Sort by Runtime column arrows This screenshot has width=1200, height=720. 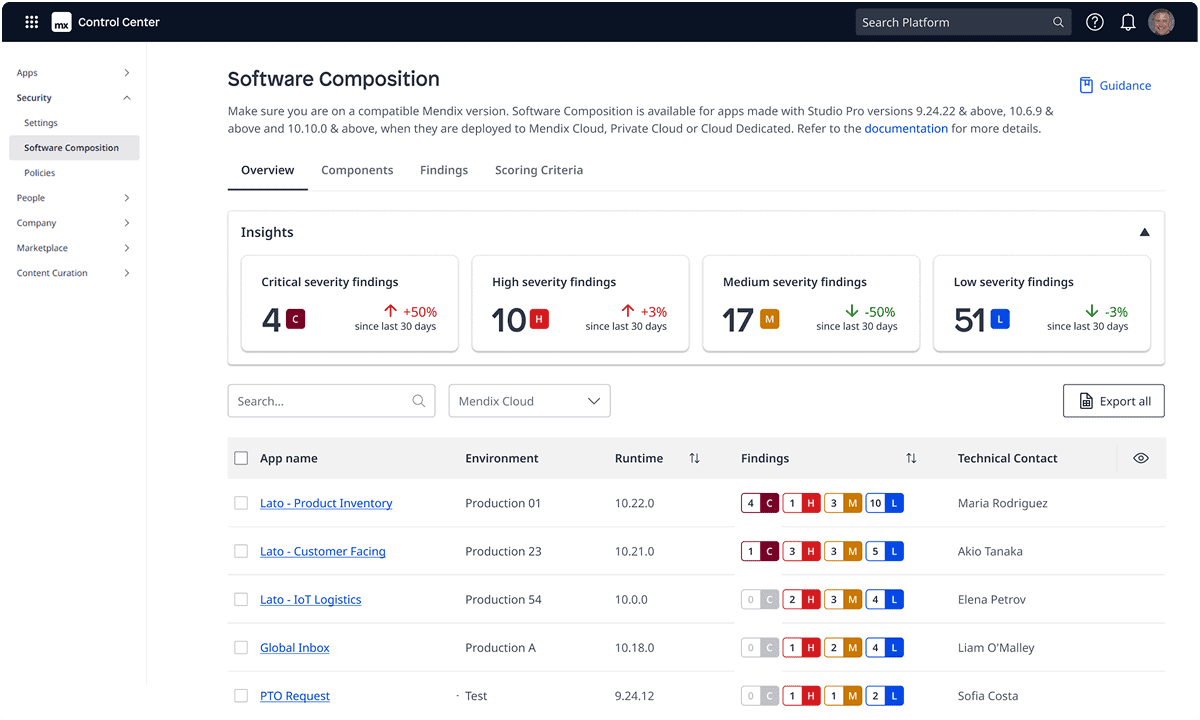pyautogui.click(x=694, y=458)
